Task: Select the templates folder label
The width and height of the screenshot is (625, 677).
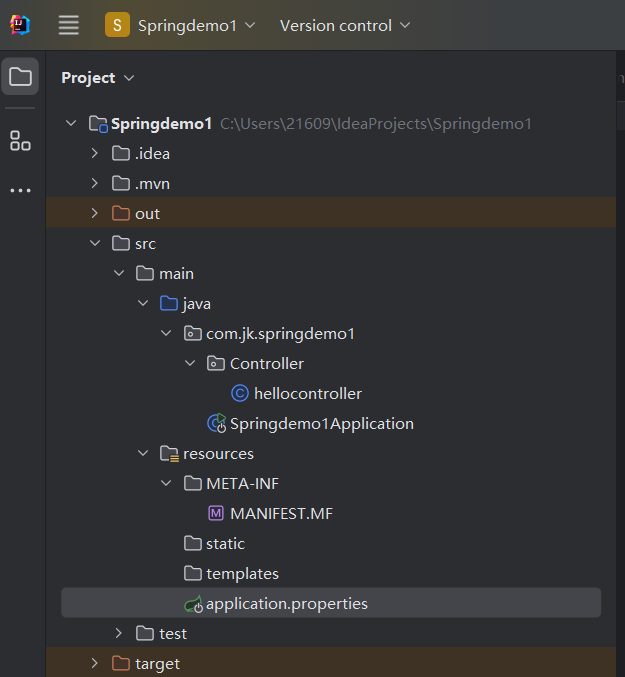Action: pos(243,574)
